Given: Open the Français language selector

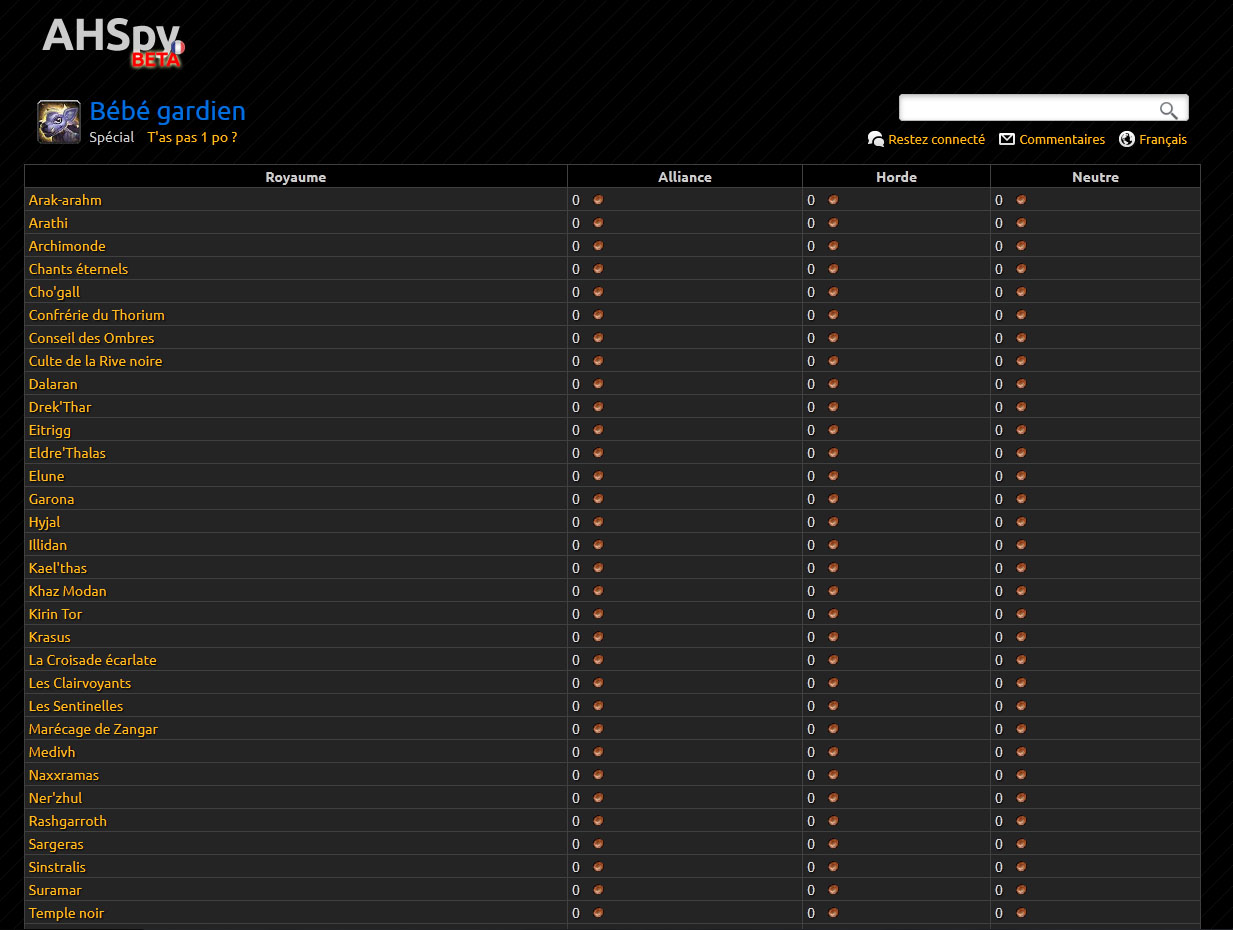Looking at the screenshot, I should (1162, 139).
